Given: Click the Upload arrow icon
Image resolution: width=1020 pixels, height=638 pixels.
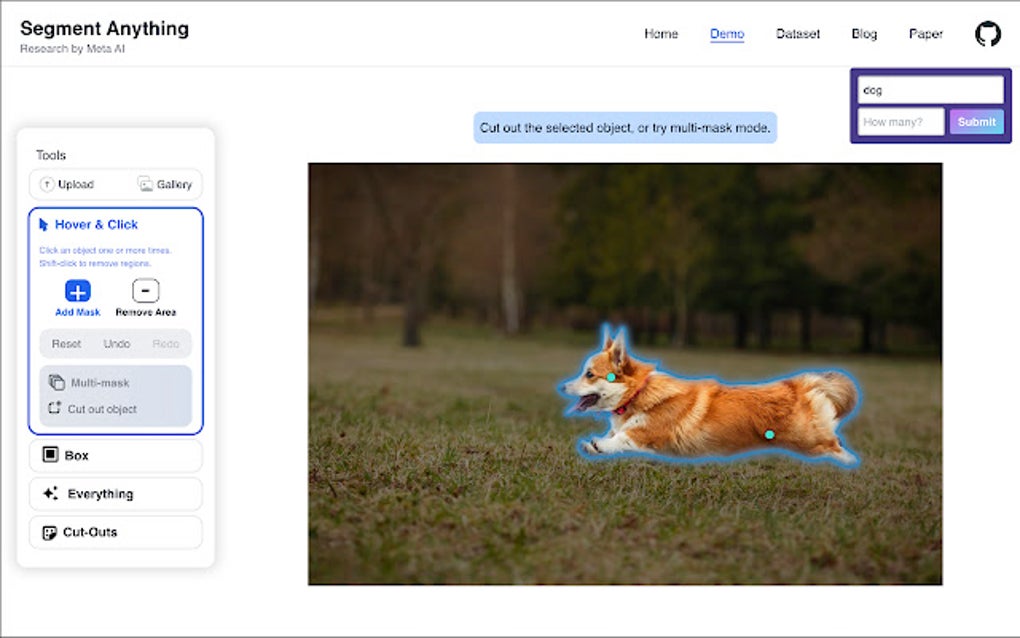Looking at the screenshot, I should 47,185.
